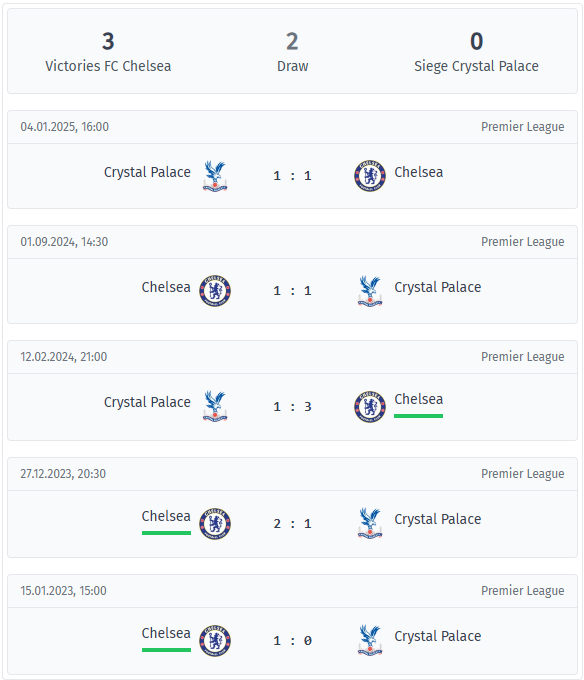Open Chelsea team link in 12.02.2024 match
This screenshot has width=584, height=680.
418,399
